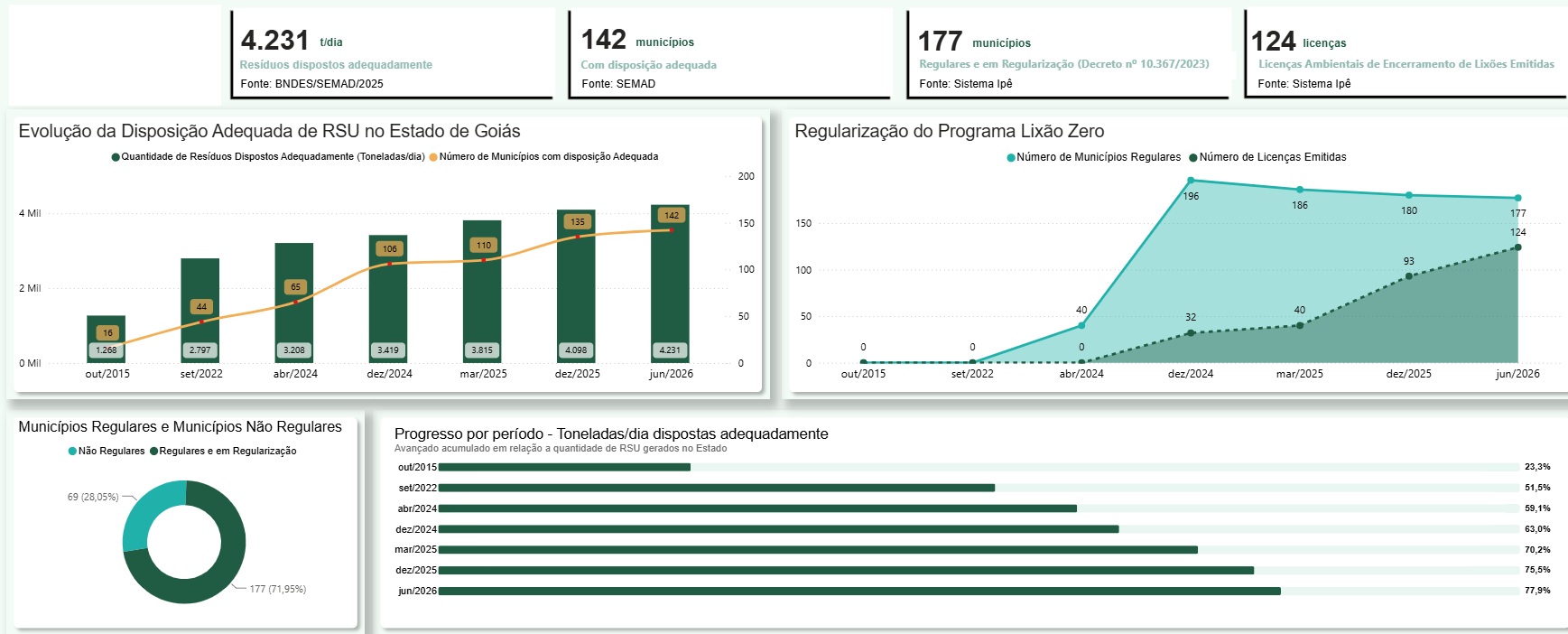Click the '2.797' data label on the set/2022 column

[x=200, y=350]
